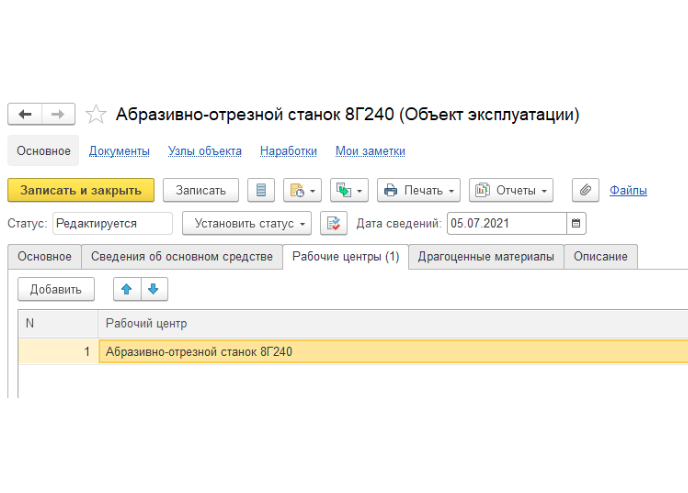Open the Наработки link
The image size is (688, 493).
(288, 151)
